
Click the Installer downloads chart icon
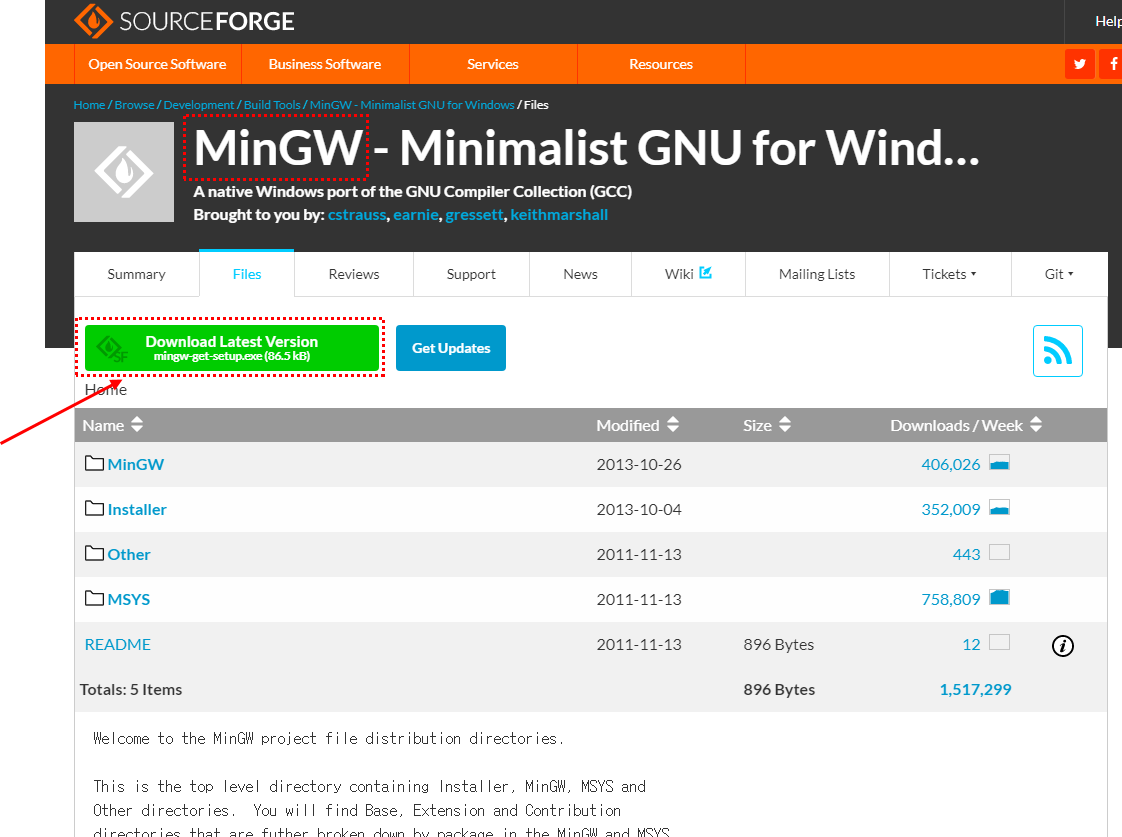click(x=1000, y=508)
